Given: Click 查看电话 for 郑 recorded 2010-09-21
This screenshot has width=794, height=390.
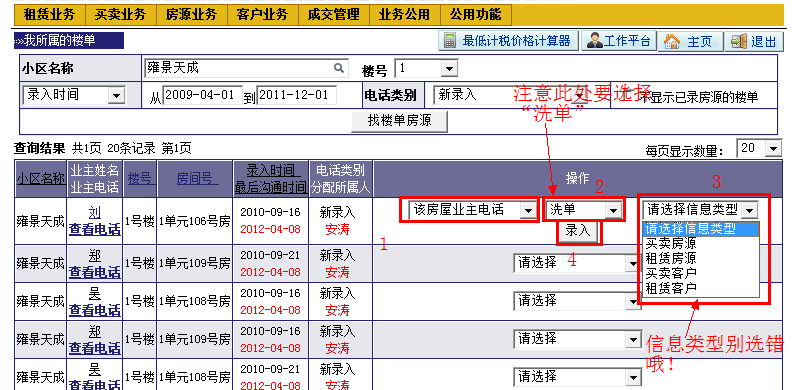Looking at the screenshot, I should point(95,272).
